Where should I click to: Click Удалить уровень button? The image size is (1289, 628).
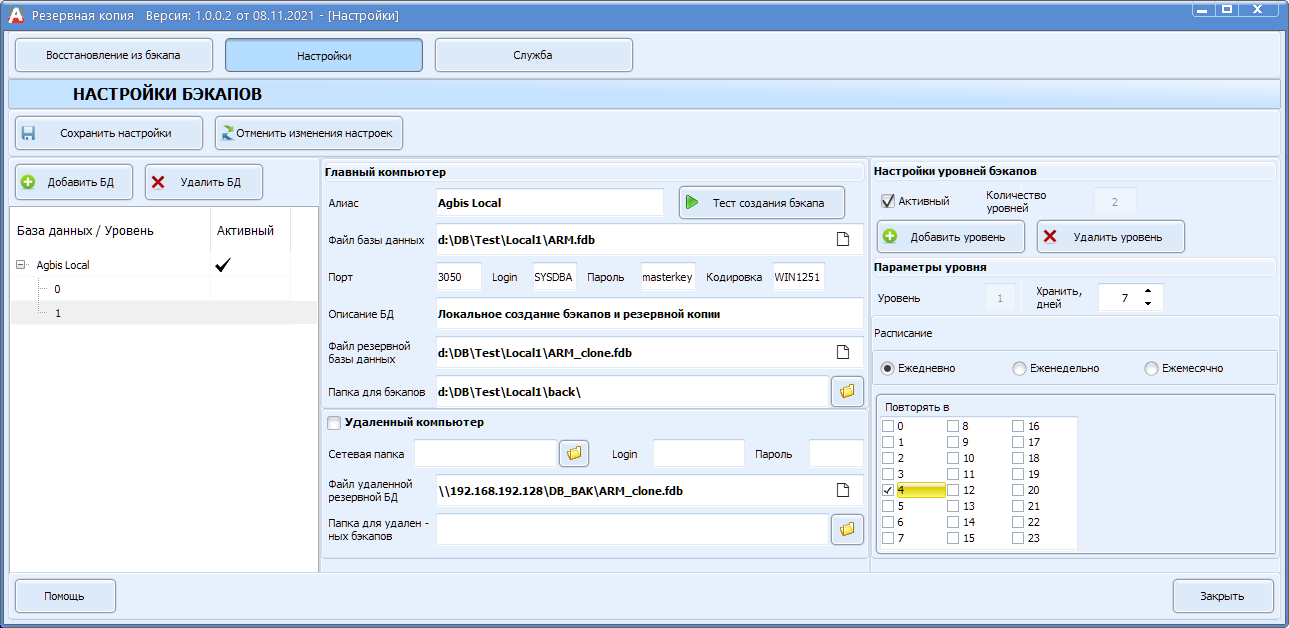pyautogui.click(x=1111, y=237)
